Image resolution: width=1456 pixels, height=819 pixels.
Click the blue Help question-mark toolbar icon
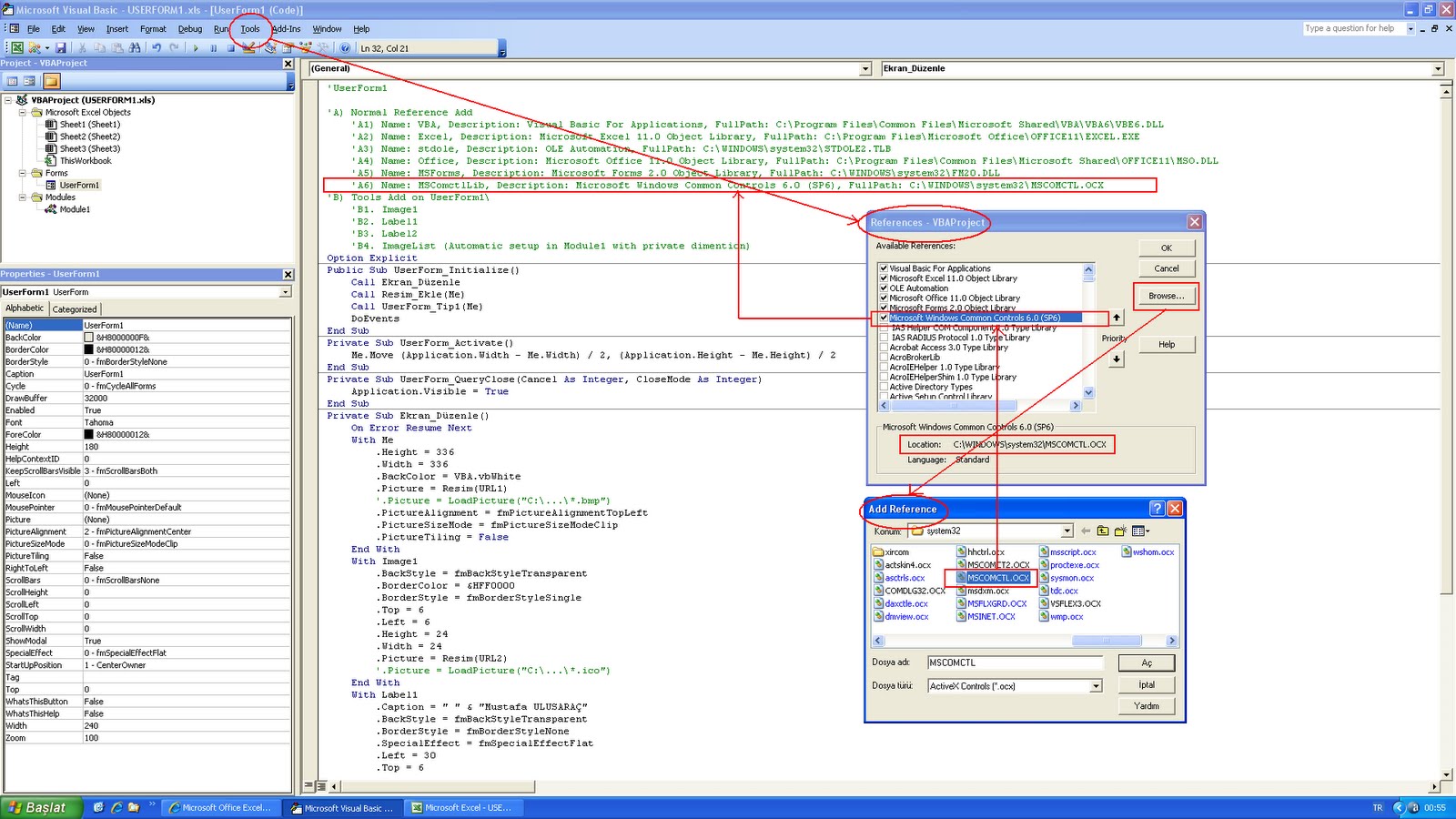(x=345, y=47)
